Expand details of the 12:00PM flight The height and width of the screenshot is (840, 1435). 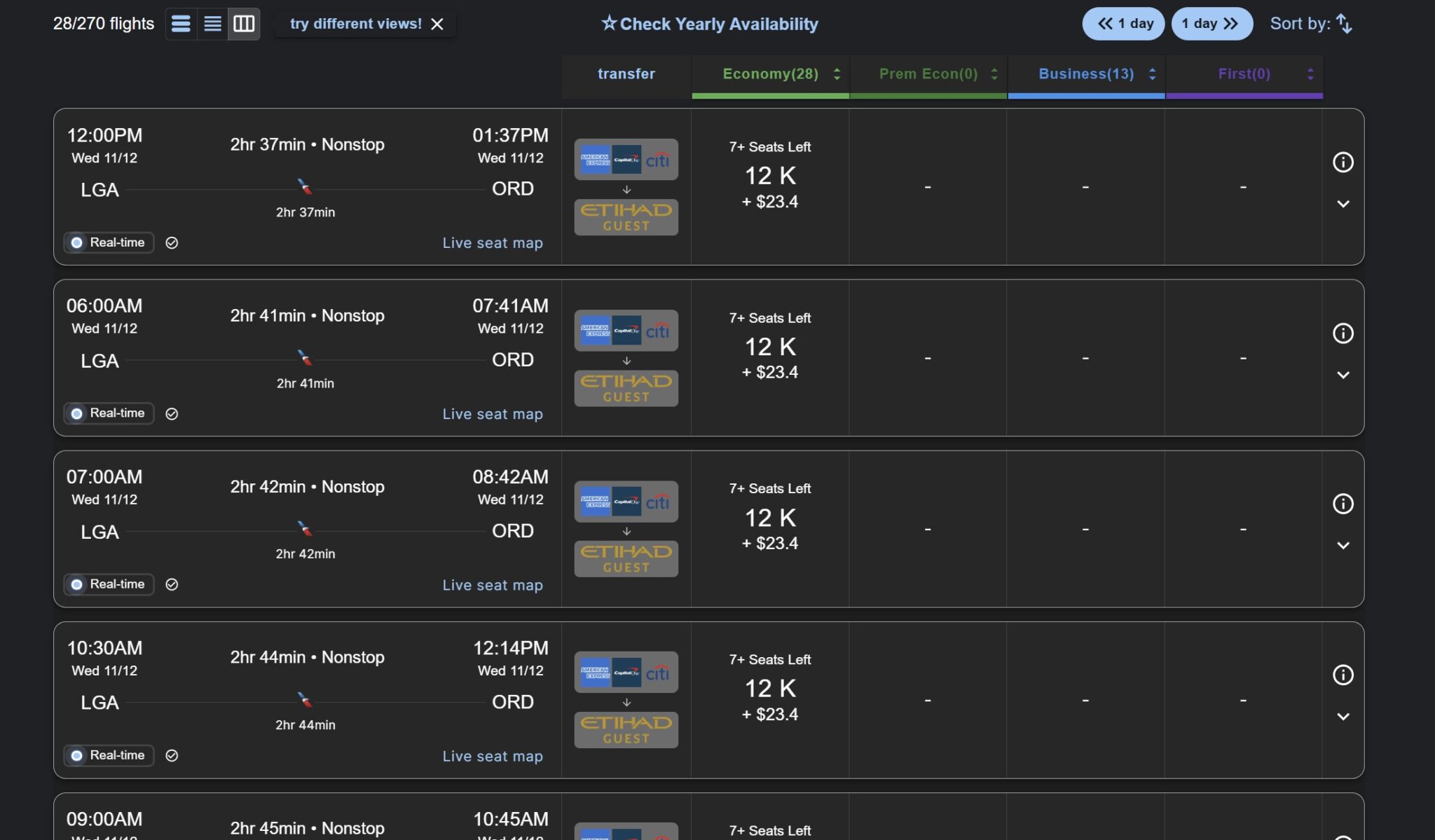[1343, 204]
